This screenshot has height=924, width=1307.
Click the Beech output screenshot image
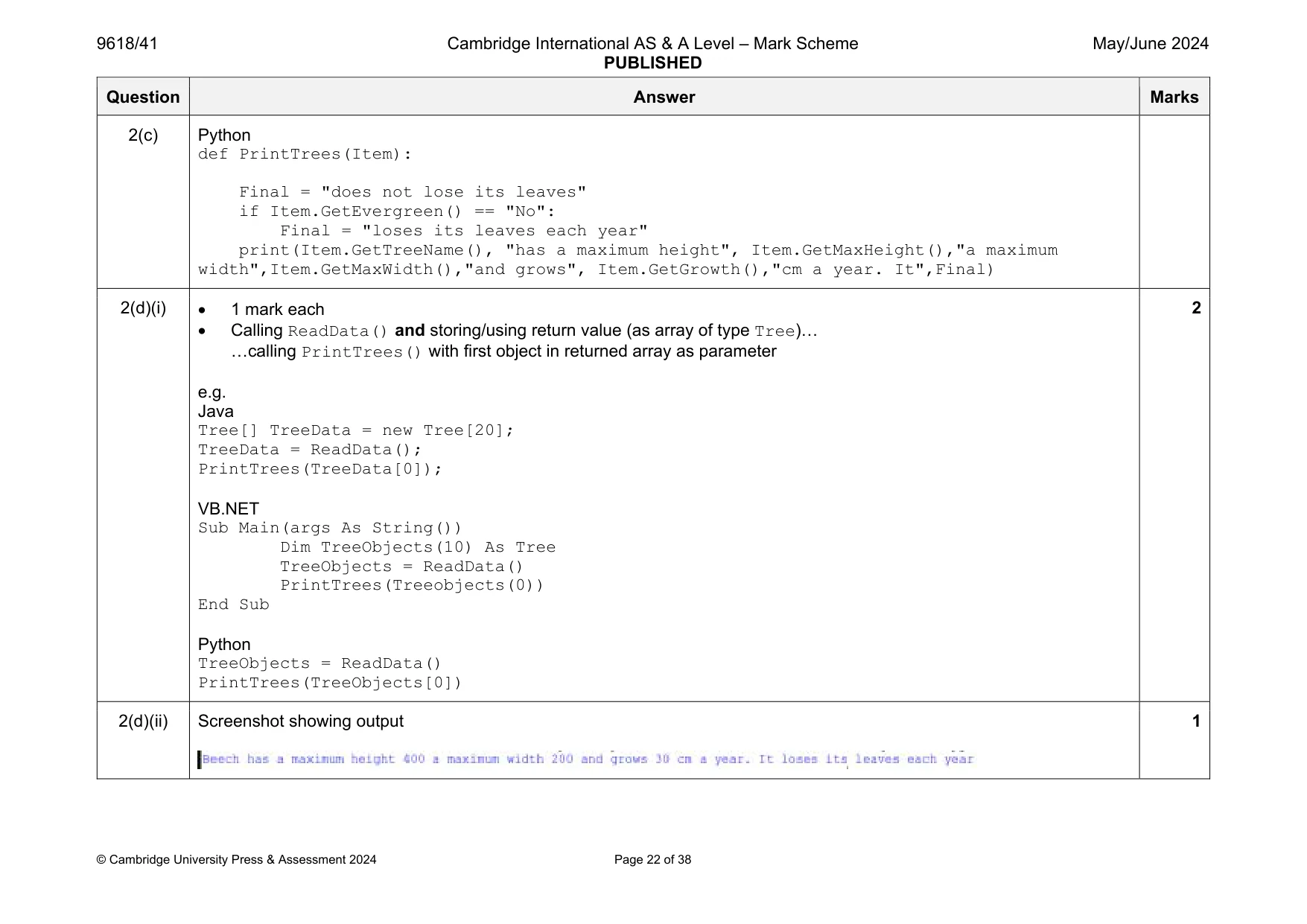point(586,759)
